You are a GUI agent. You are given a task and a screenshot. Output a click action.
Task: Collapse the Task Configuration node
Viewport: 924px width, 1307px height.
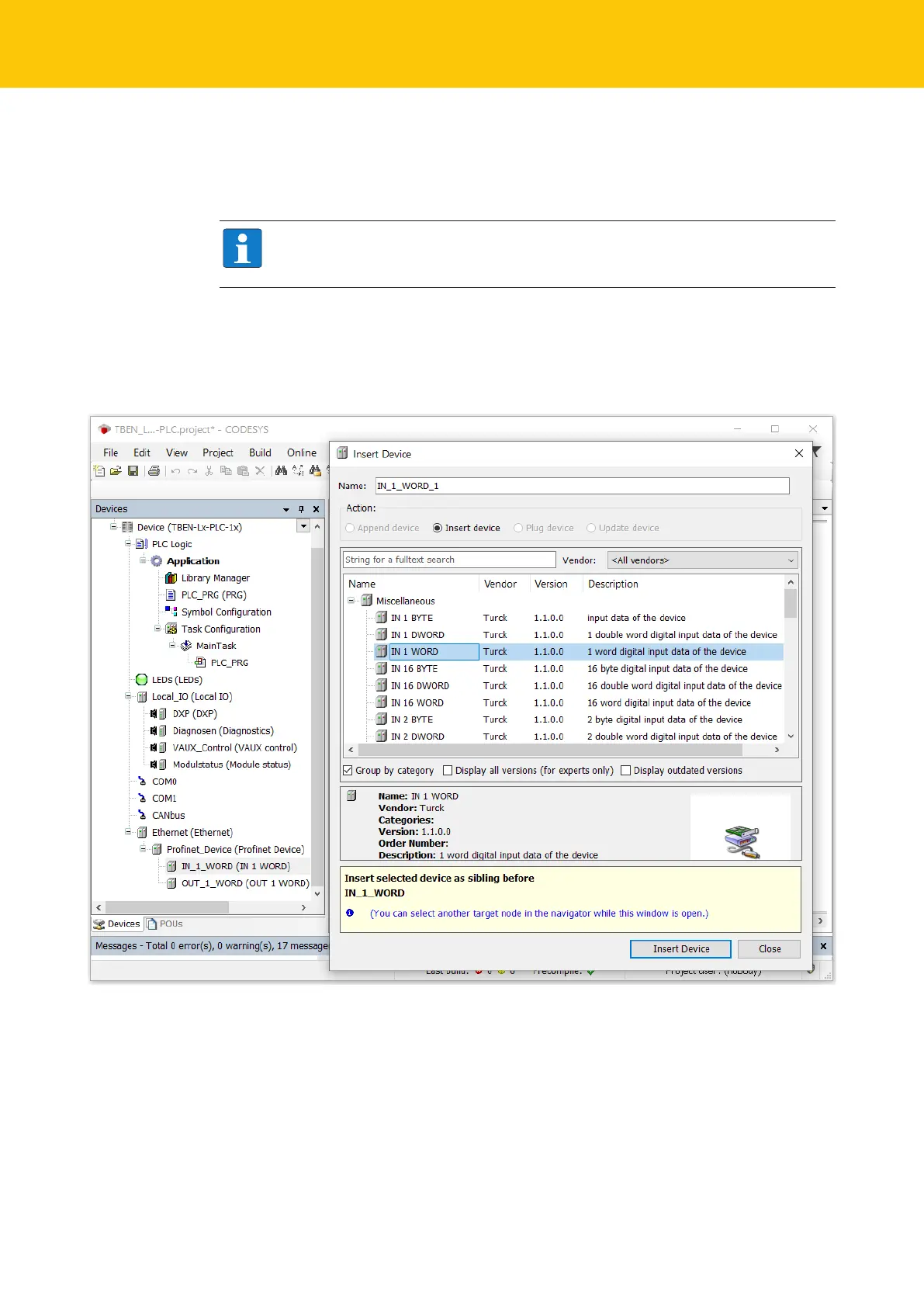tap(157, 629)
